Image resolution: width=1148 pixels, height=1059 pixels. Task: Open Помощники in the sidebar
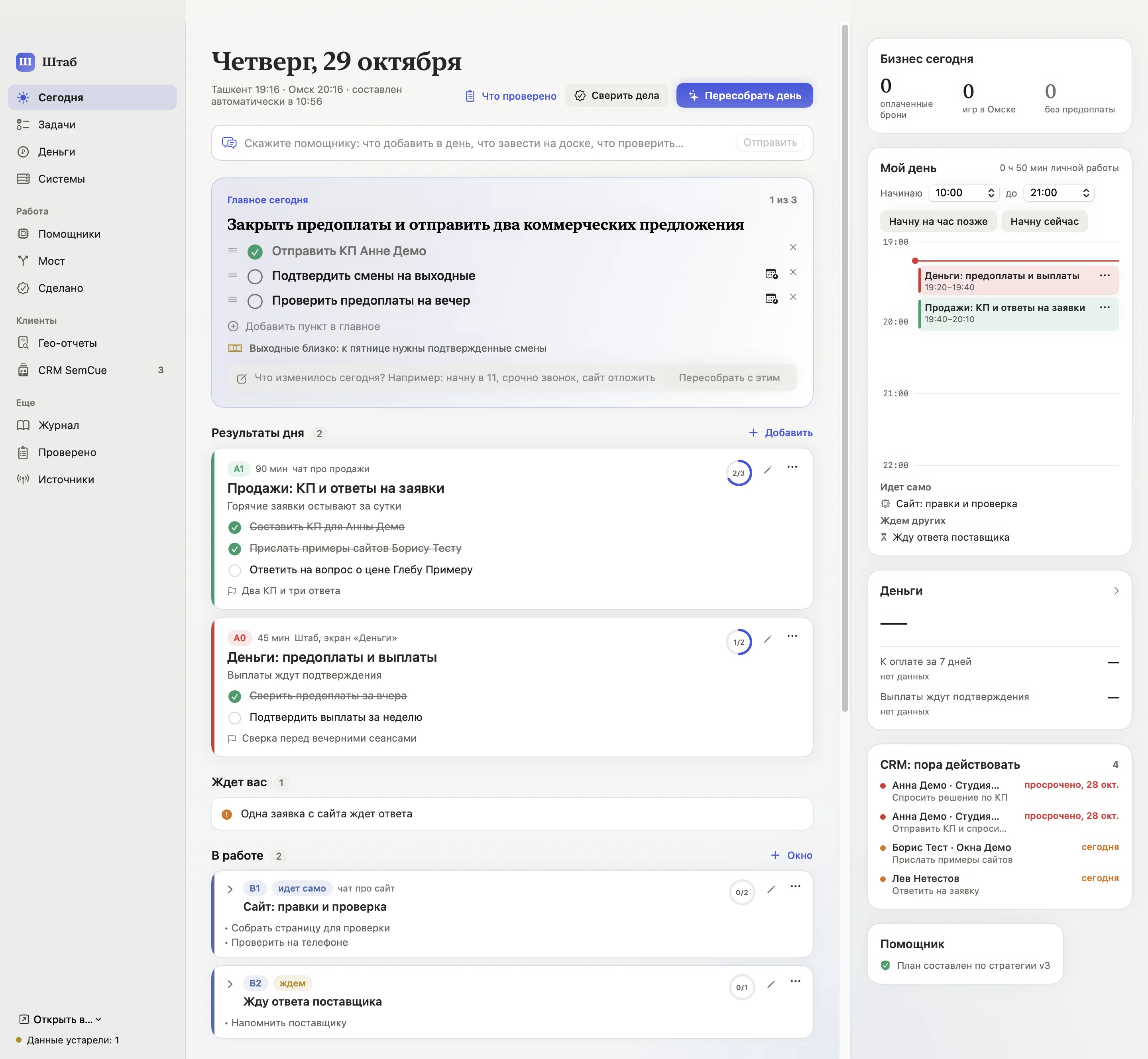92,234
